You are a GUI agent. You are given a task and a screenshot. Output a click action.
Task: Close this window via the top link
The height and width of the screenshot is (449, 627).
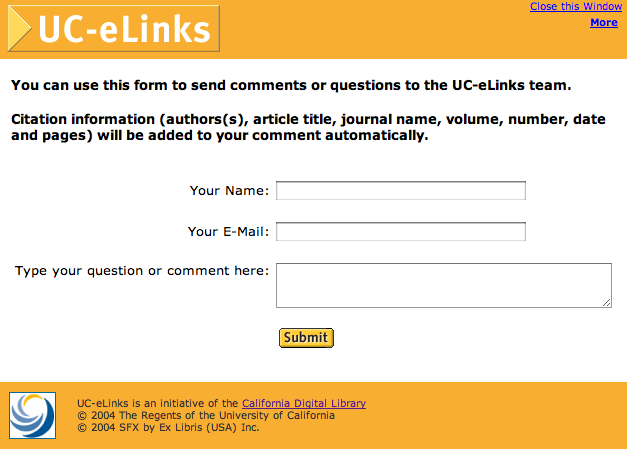[x=576, y=6]
